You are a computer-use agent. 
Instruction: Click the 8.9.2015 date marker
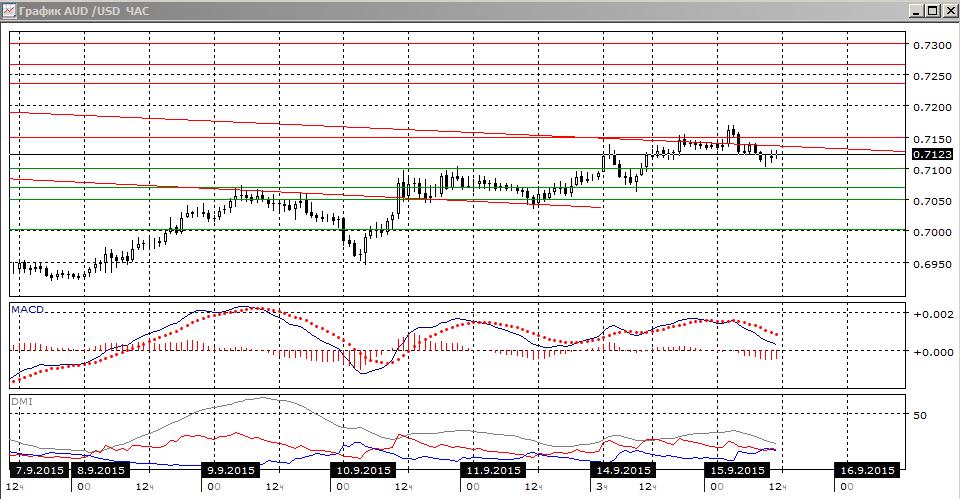pyautogui.click(x=101, y=470)
